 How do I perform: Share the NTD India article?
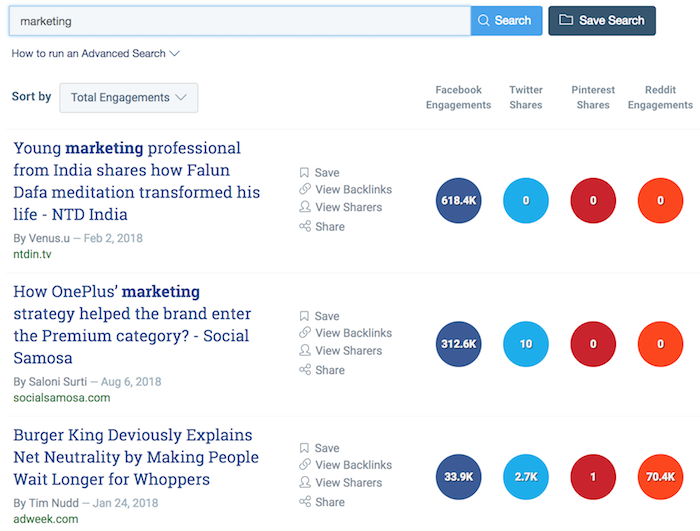pos(322,226)
